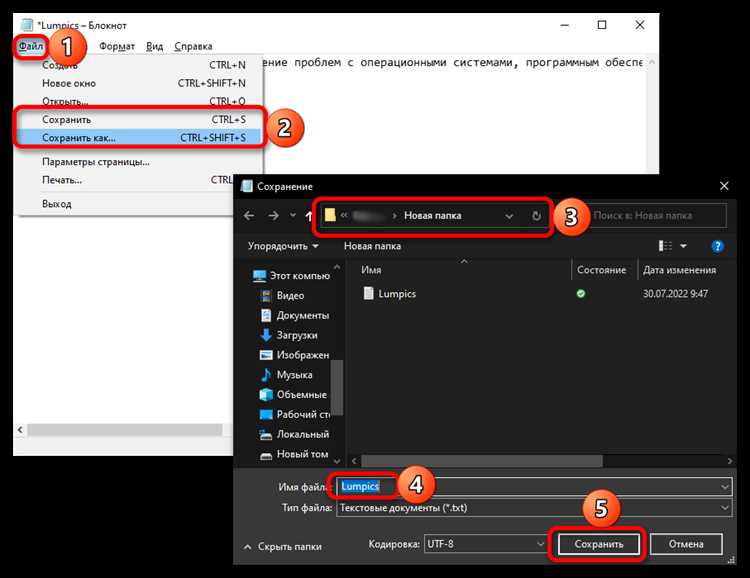Click Notepad's horizontal scrollbar left arrow
Viewport: 750px width, 578px height.
coord(20,430)
